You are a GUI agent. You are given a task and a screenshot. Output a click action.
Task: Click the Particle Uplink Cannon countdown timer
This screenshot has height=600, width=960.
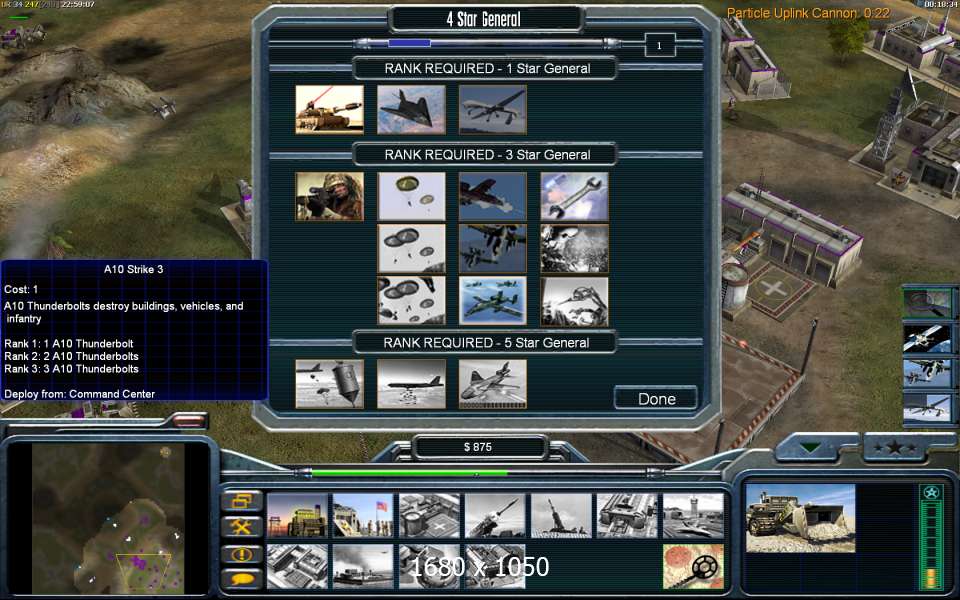coord(808,13)
